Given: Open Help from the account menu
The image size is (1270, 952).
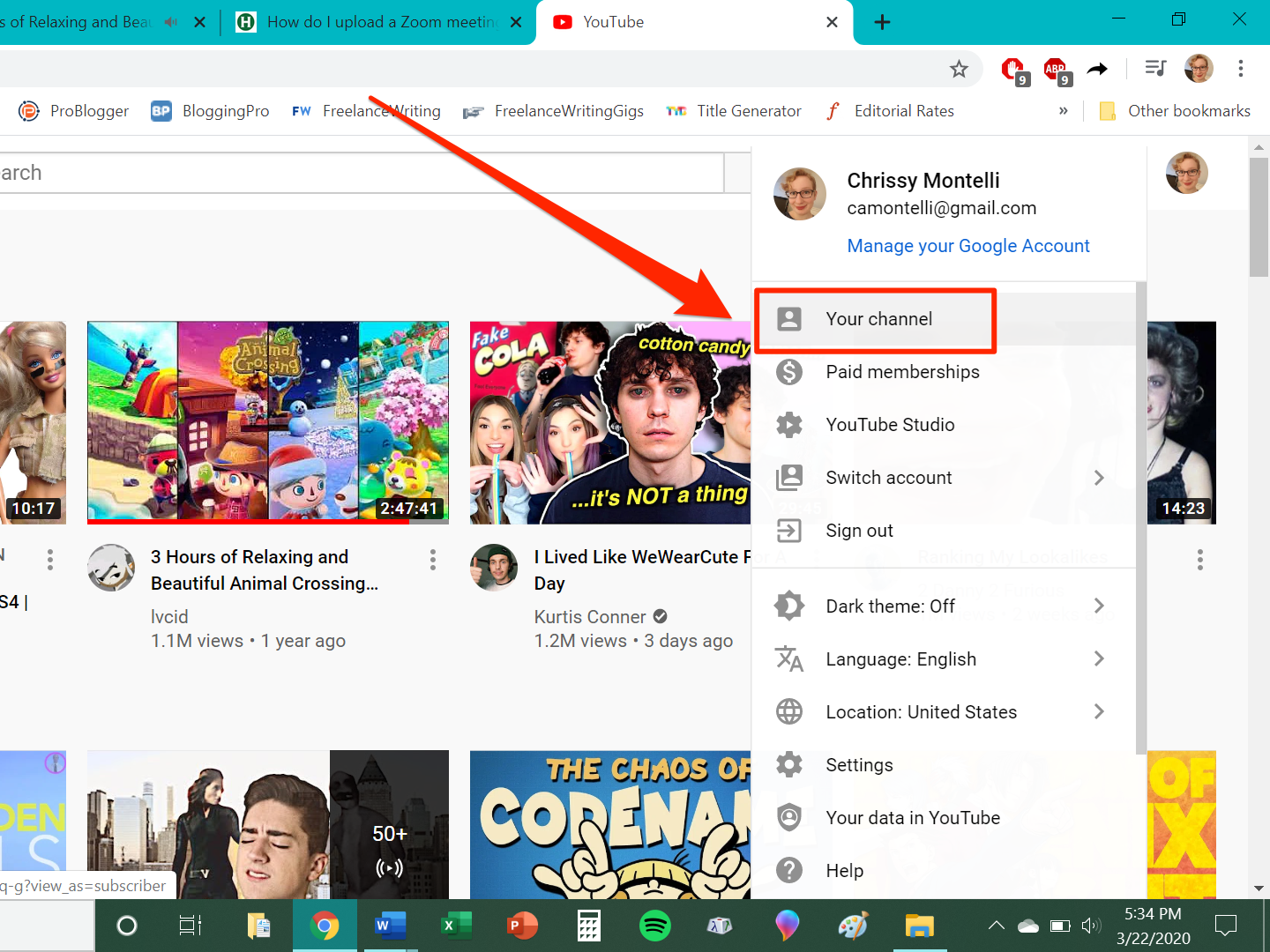Looking at the screenshot, I should 945,871.
